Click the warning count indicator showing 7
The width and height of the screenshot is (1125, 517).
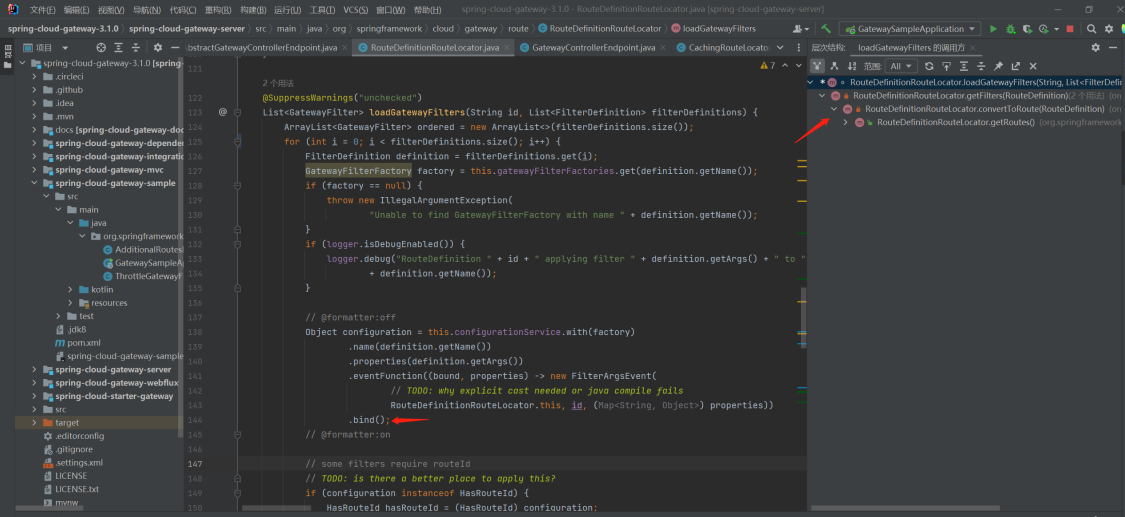[x=768, y=65]
